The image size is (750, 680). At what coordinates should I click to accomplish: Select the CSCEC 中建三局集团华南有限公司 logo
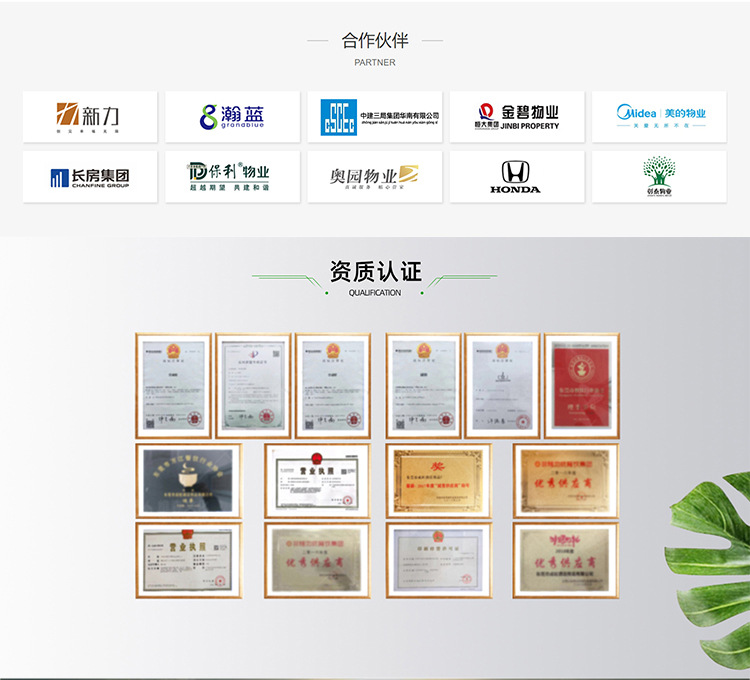pyautogui.click(x=375, y=117)
